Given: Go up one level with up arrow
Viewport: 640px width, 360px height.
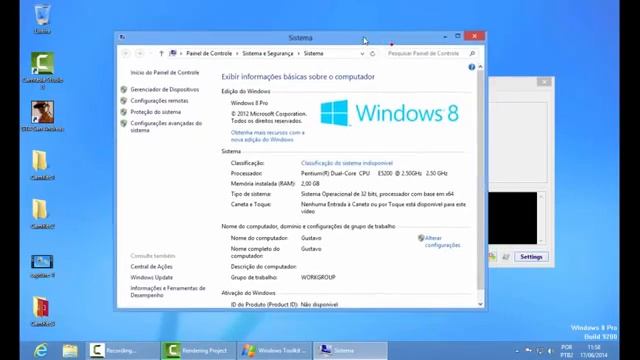Looking at the screenshot, I should (161, 53).
